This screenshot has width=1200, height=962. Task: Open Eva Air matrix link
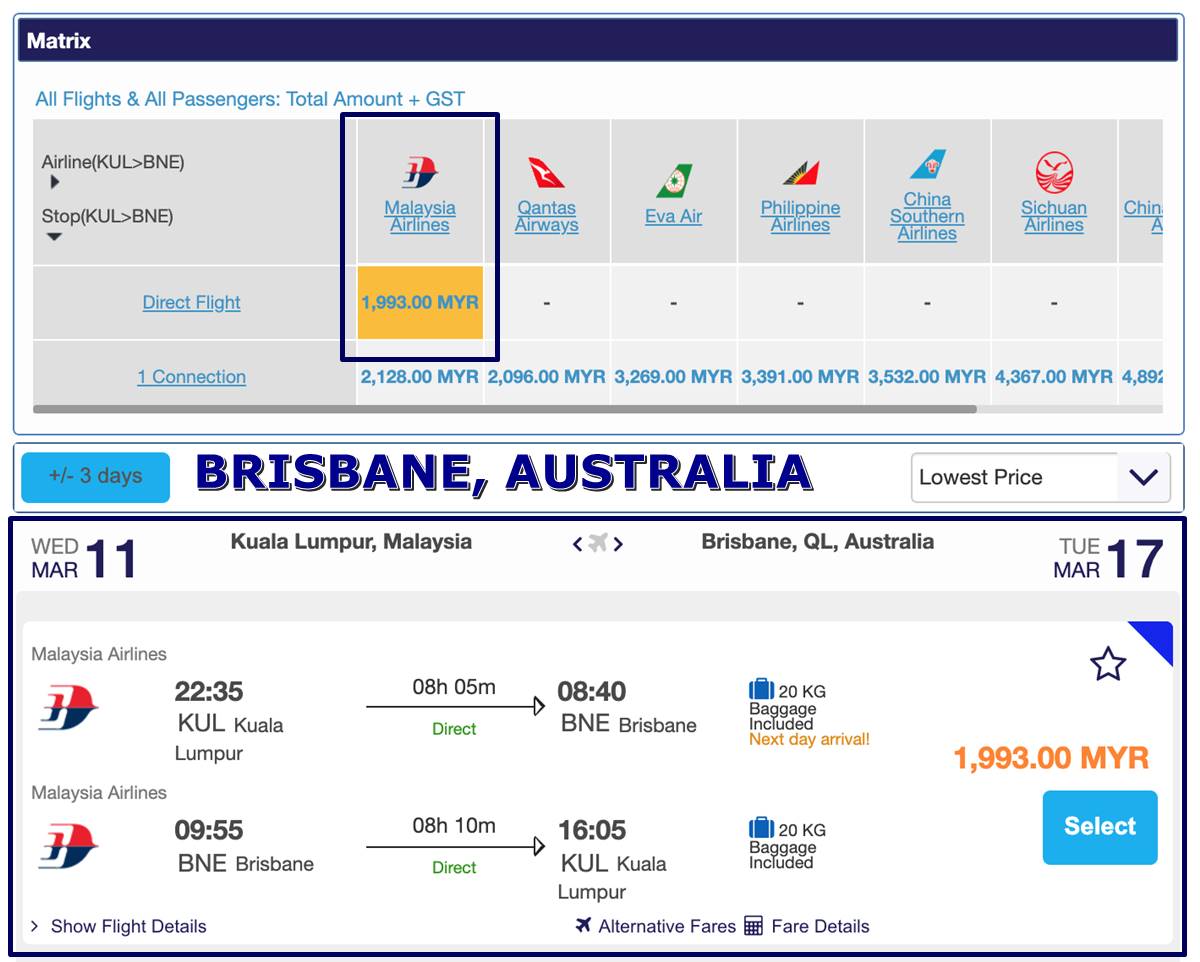673,217
